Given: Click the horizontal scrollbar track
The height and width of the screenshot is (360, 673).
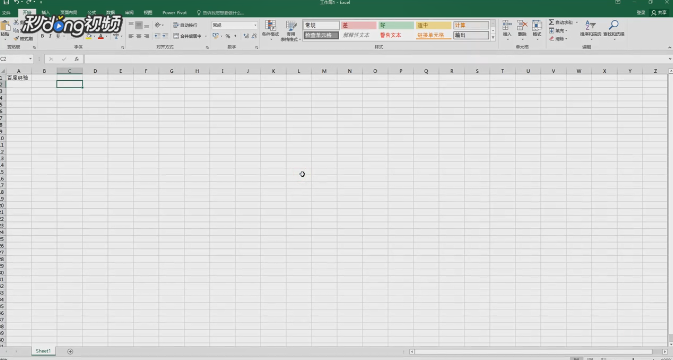Looking at the screenshot, I should pyautogui.click(x=537, y=352).
